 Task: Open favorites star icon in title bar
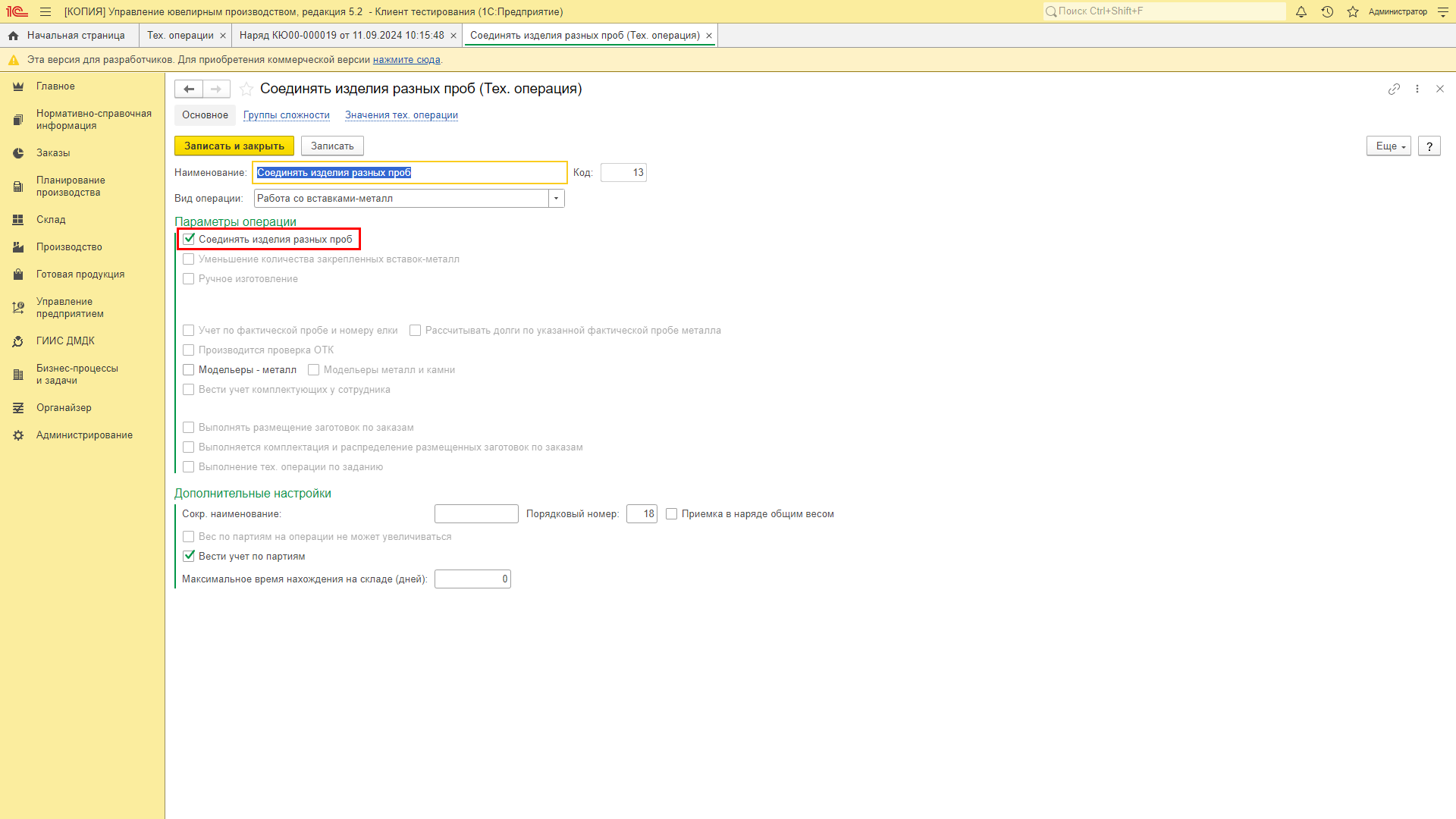[x=1353, y=11]
